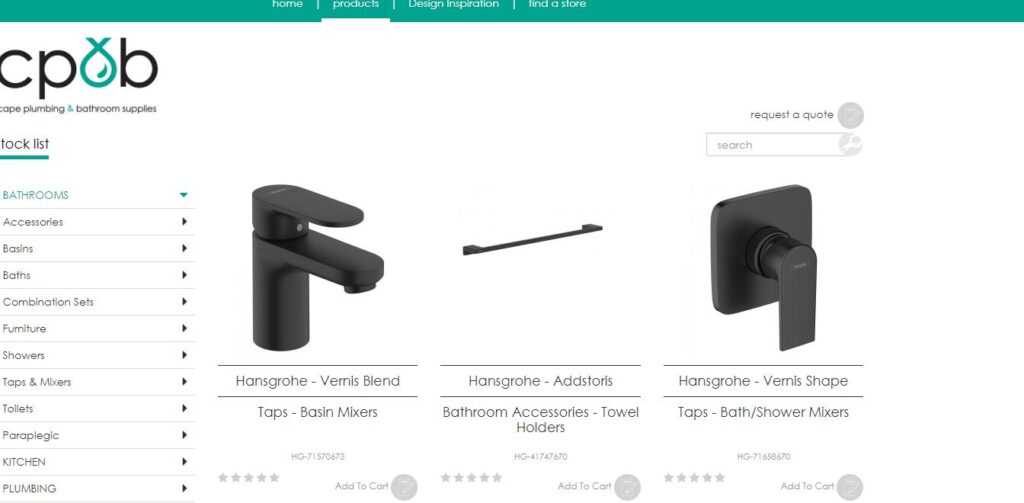This screenshot has height=503, width=1024.
Task: Rate Vernis Shape with star rating
Action: tap(694, 478)
